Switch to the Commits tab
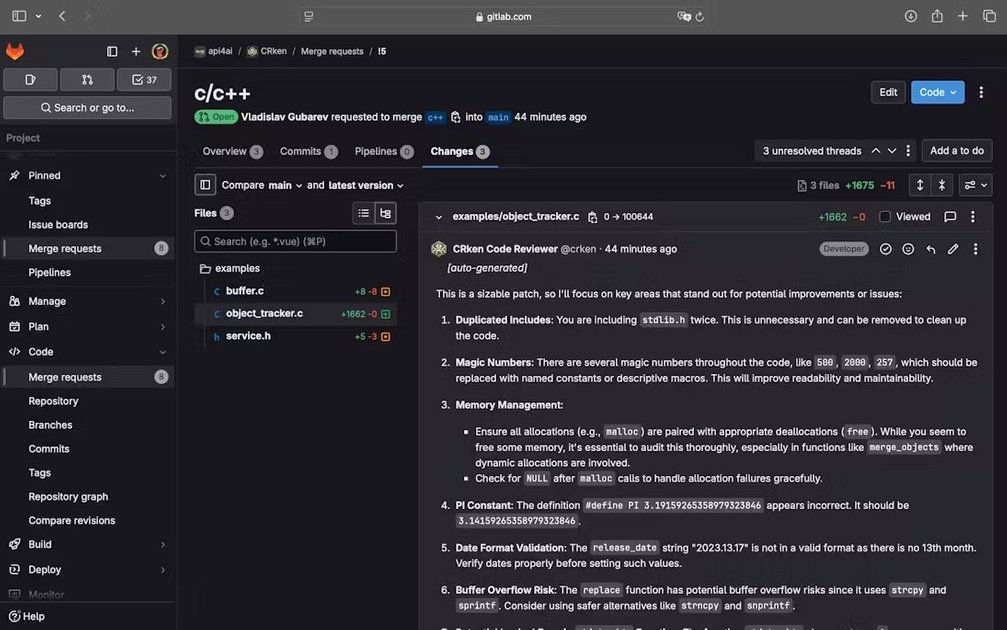Viewport: 1007px width, 630px height. tap(300, 151)
